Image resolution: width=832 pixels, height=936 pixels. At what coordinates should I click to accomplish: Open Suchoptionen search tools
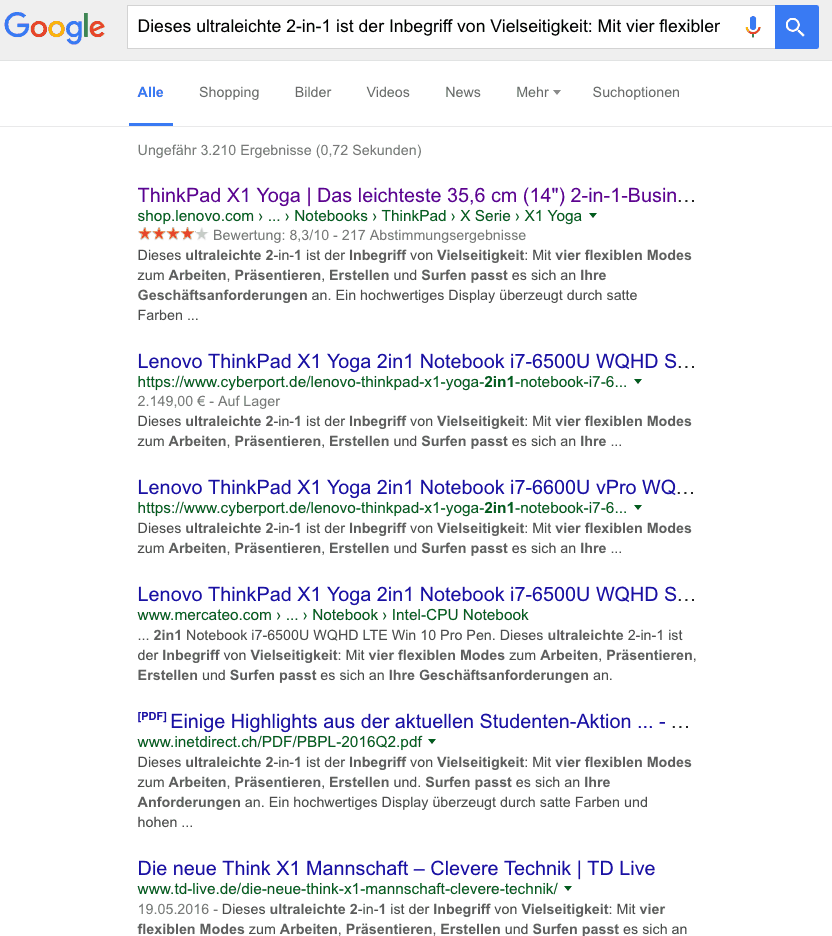tap(636, 92)
